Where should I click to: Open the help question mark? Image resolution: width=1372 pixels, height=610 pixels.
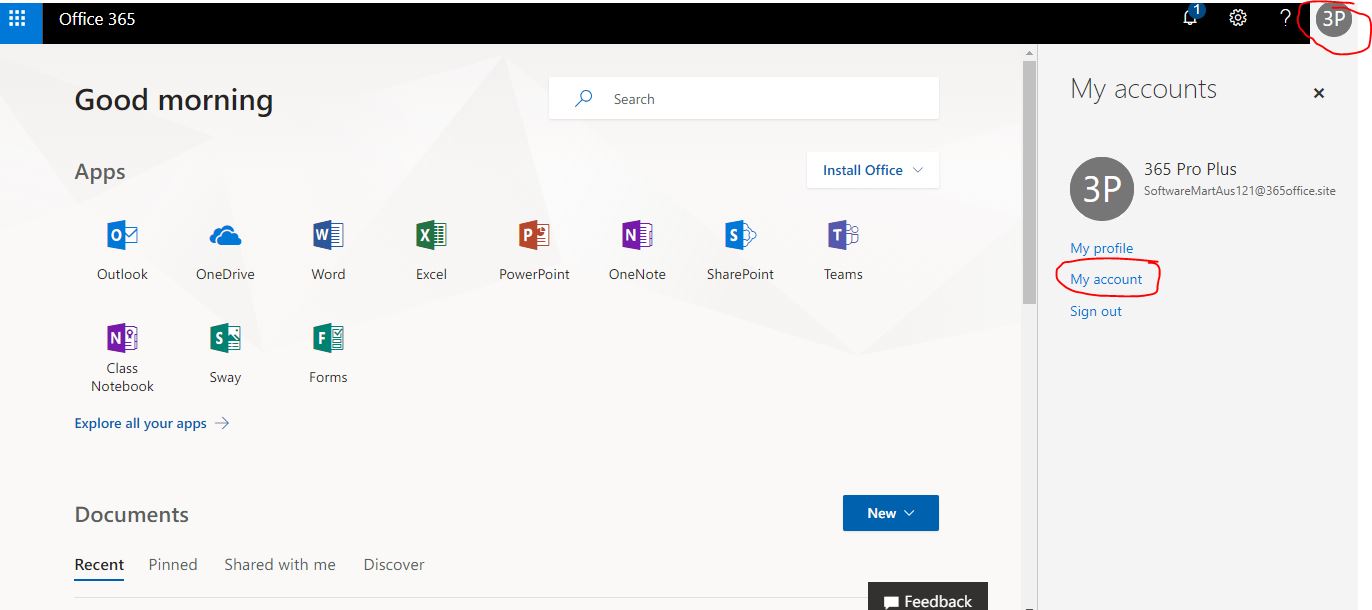1286,18
